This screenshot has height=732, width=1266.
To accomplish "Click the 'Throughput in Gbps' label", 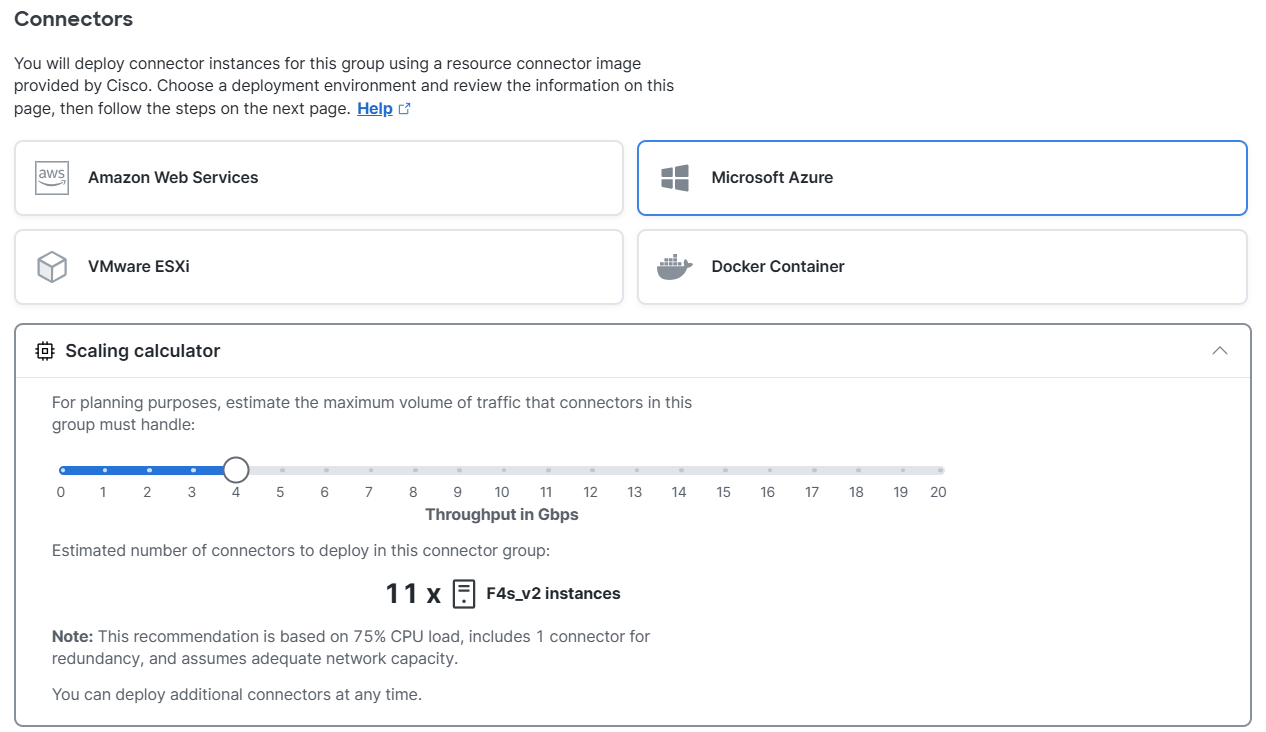I will [x=502, y=515].
